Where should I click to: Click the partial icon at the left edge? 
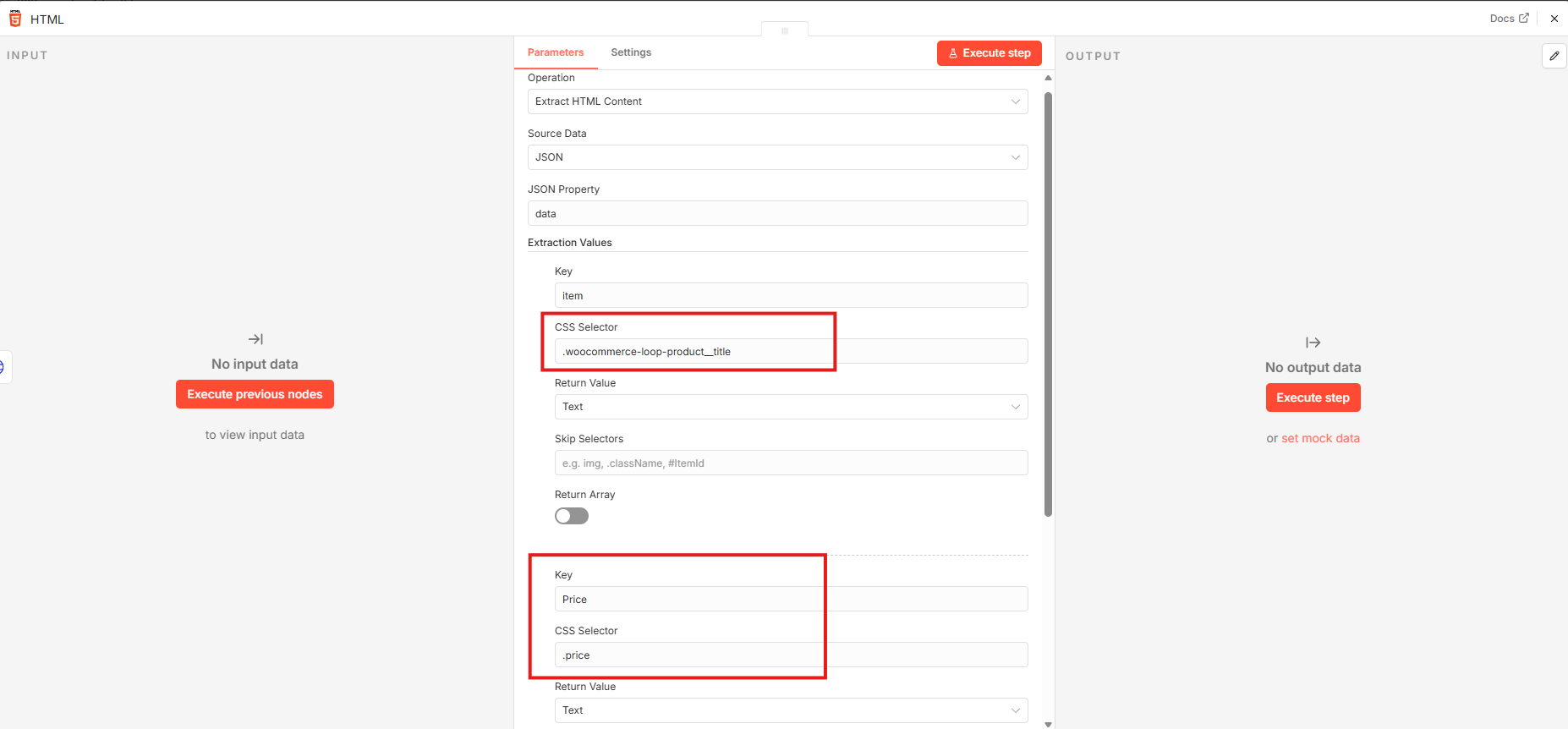coord(3,367)
